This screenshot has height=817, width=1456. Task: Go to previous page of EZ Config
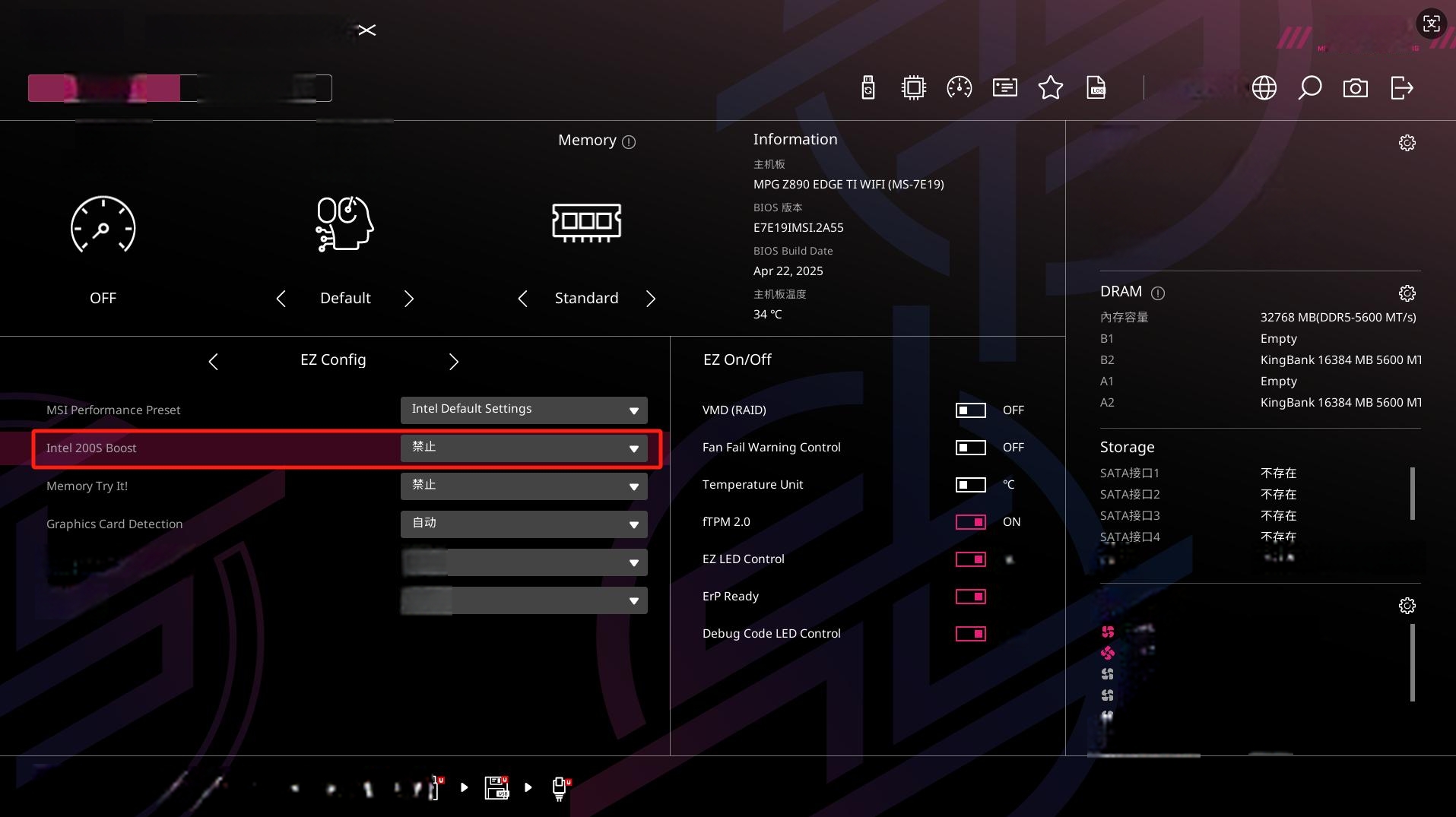213,362
